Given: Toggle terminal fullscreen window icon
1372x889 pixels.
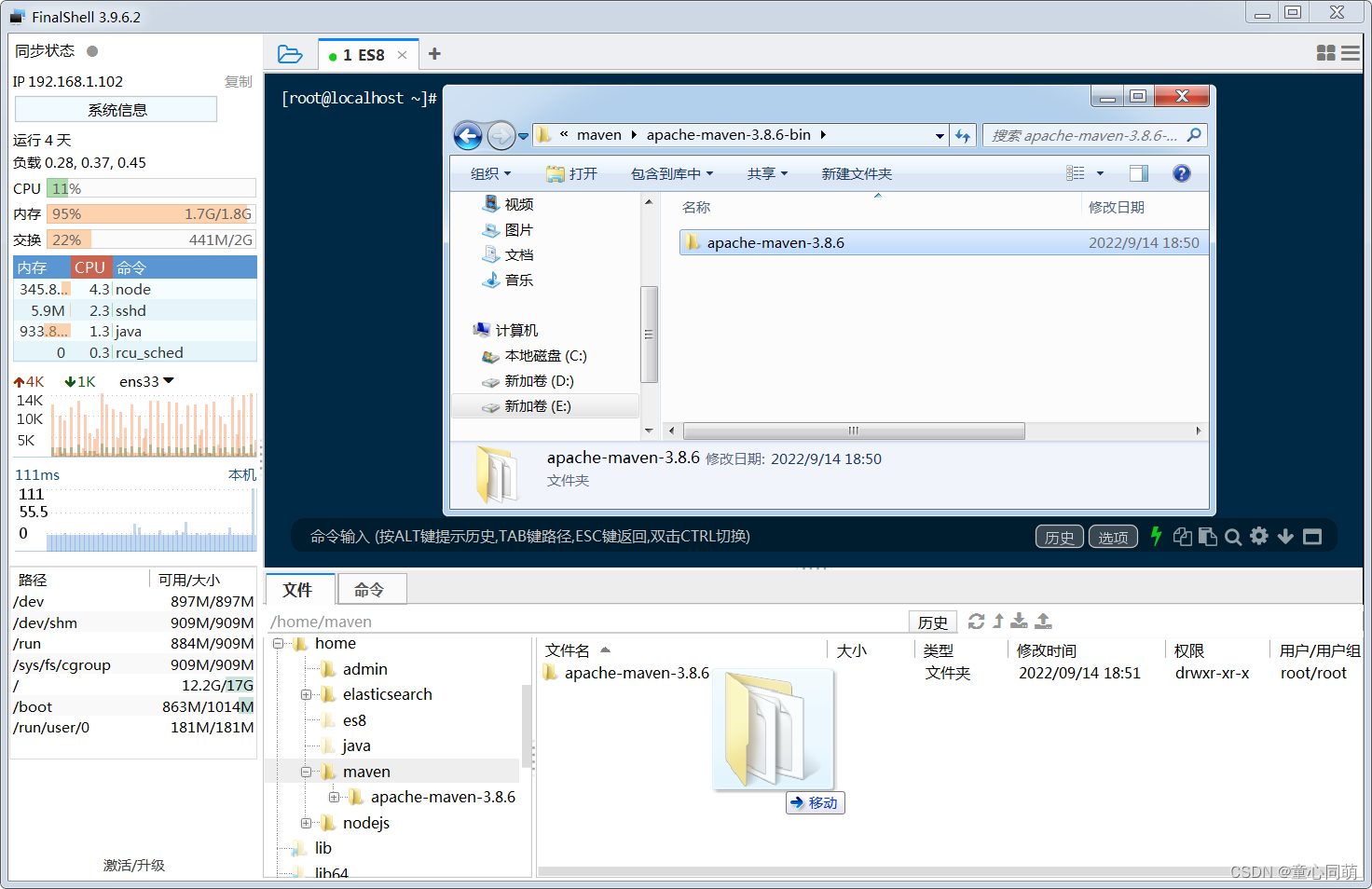Looking at the screenshot, I should (x=1312, y=537).
